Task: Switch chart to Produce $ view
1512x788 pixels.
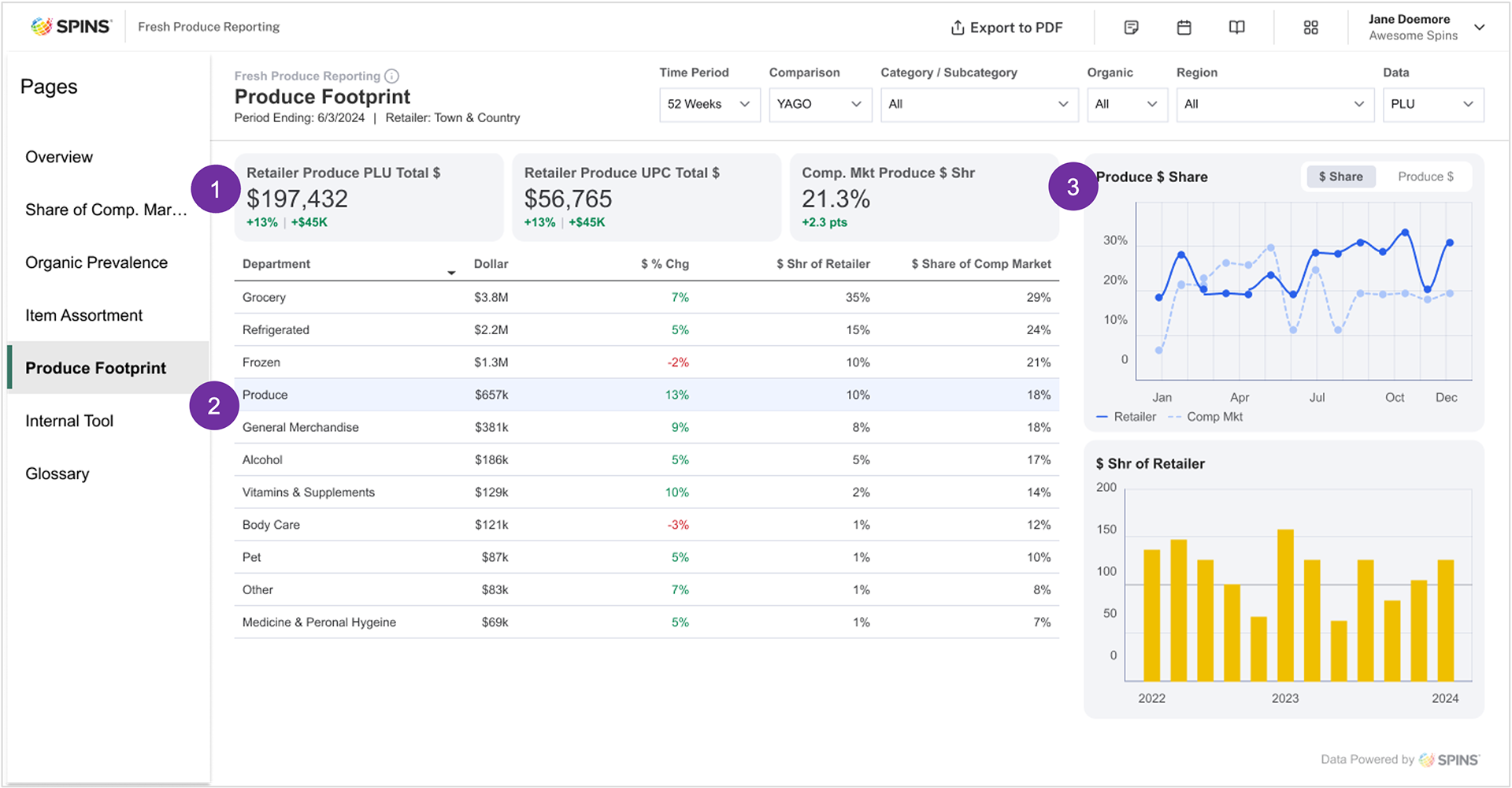Action: tap(1425, 177)
